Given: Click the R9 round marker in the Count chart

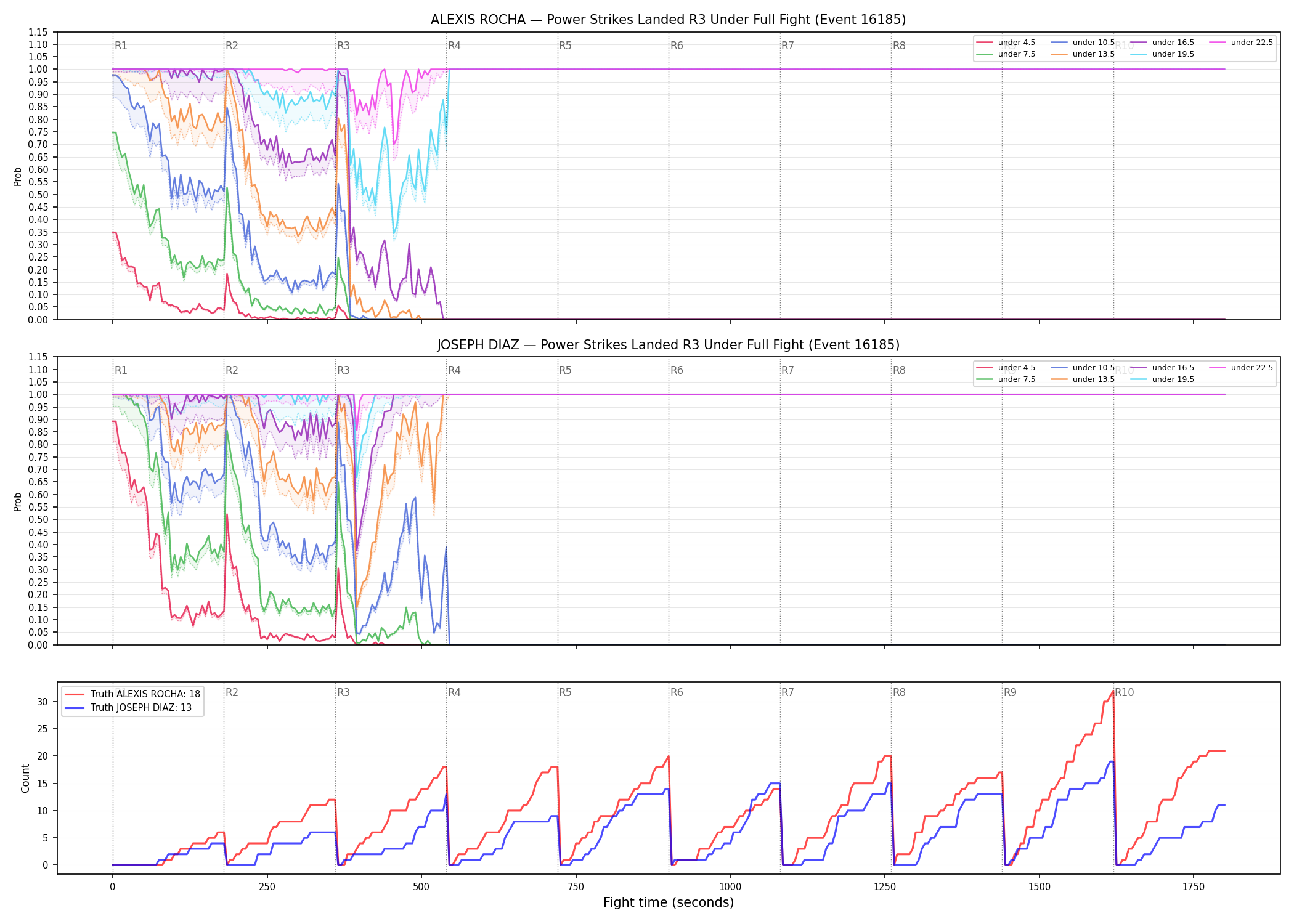Looking at the screenshot, I should 1010,692.
